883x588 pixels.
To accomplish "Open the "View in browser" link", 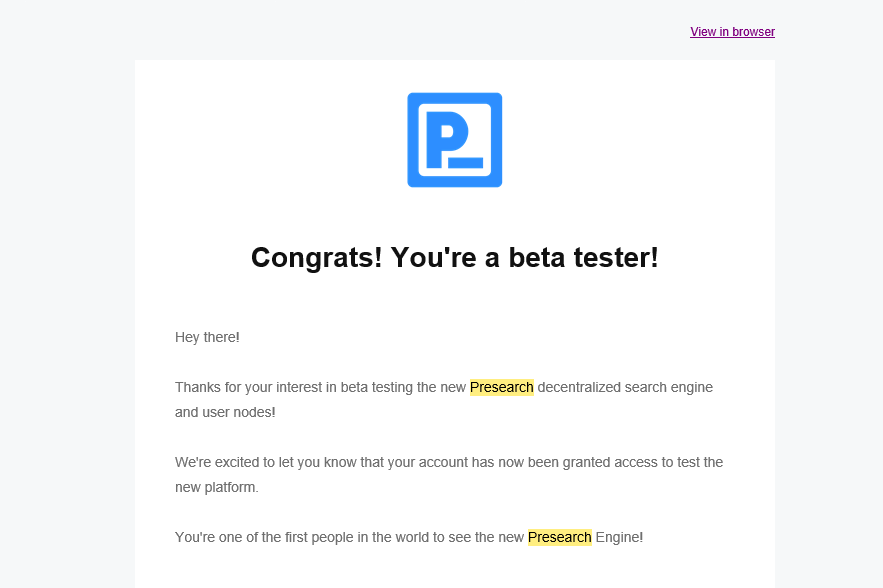I will pyautogui.click(x=732, y=32).
